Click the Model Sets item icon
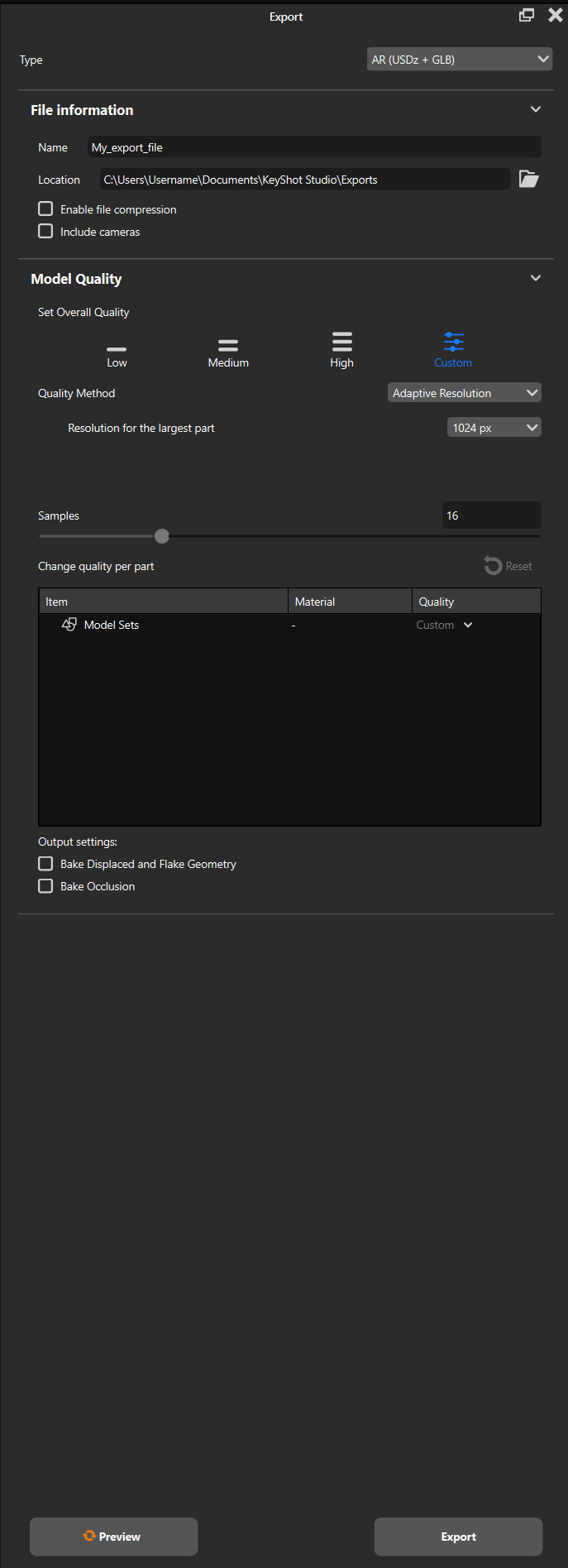This screenshot has height=1568, width=568. [69, 625]
